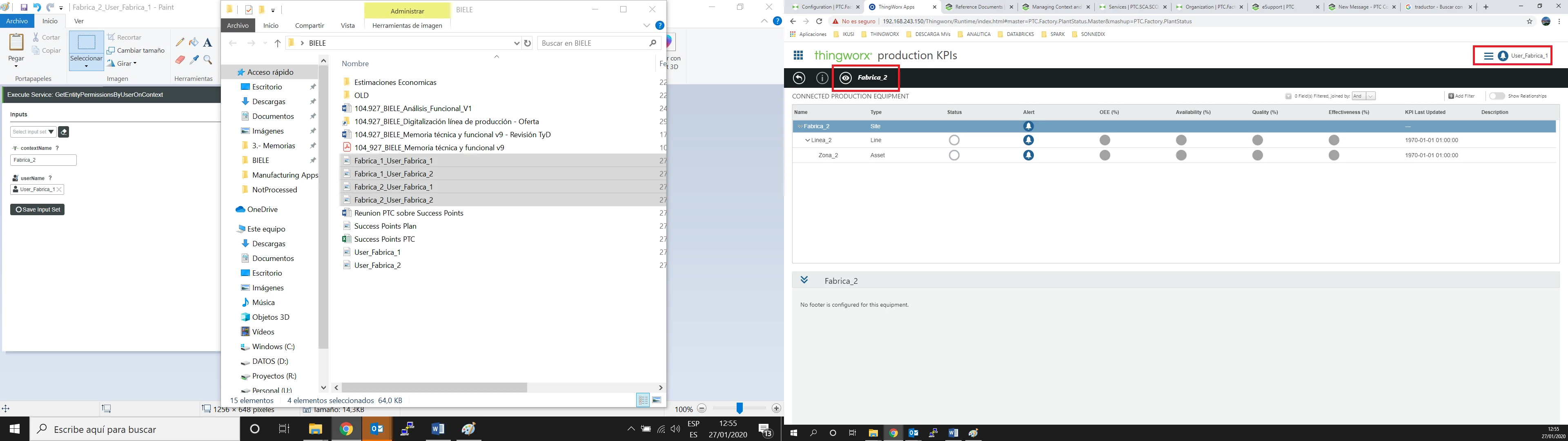Pick the Text tool in Paint
Screen dimensions: 1568x441
pyautogui.click(x=207, y=42)
